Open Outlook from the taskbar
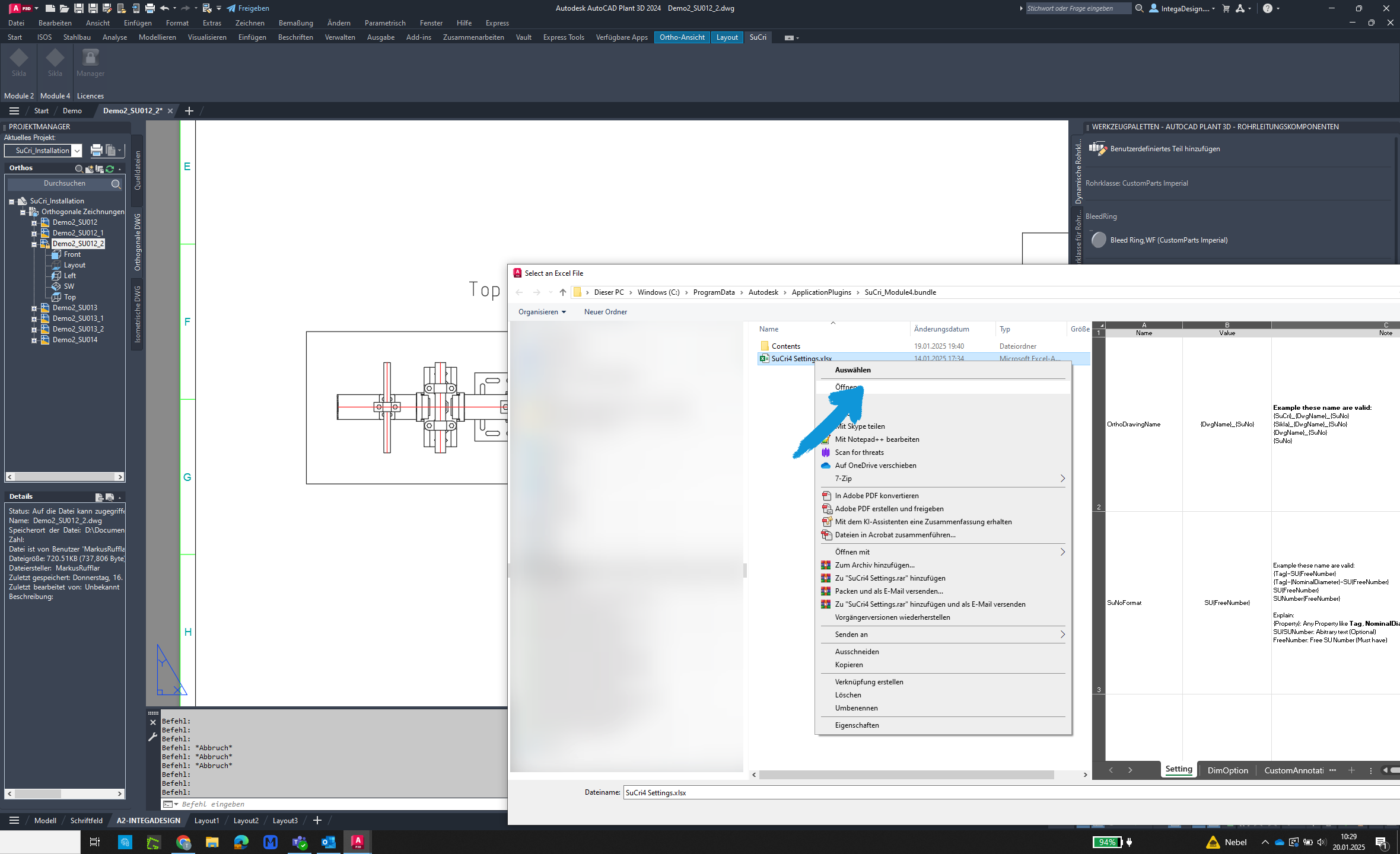Image resolution: width=1400 pixels, height=854 pixels. [x=328, y=842]
